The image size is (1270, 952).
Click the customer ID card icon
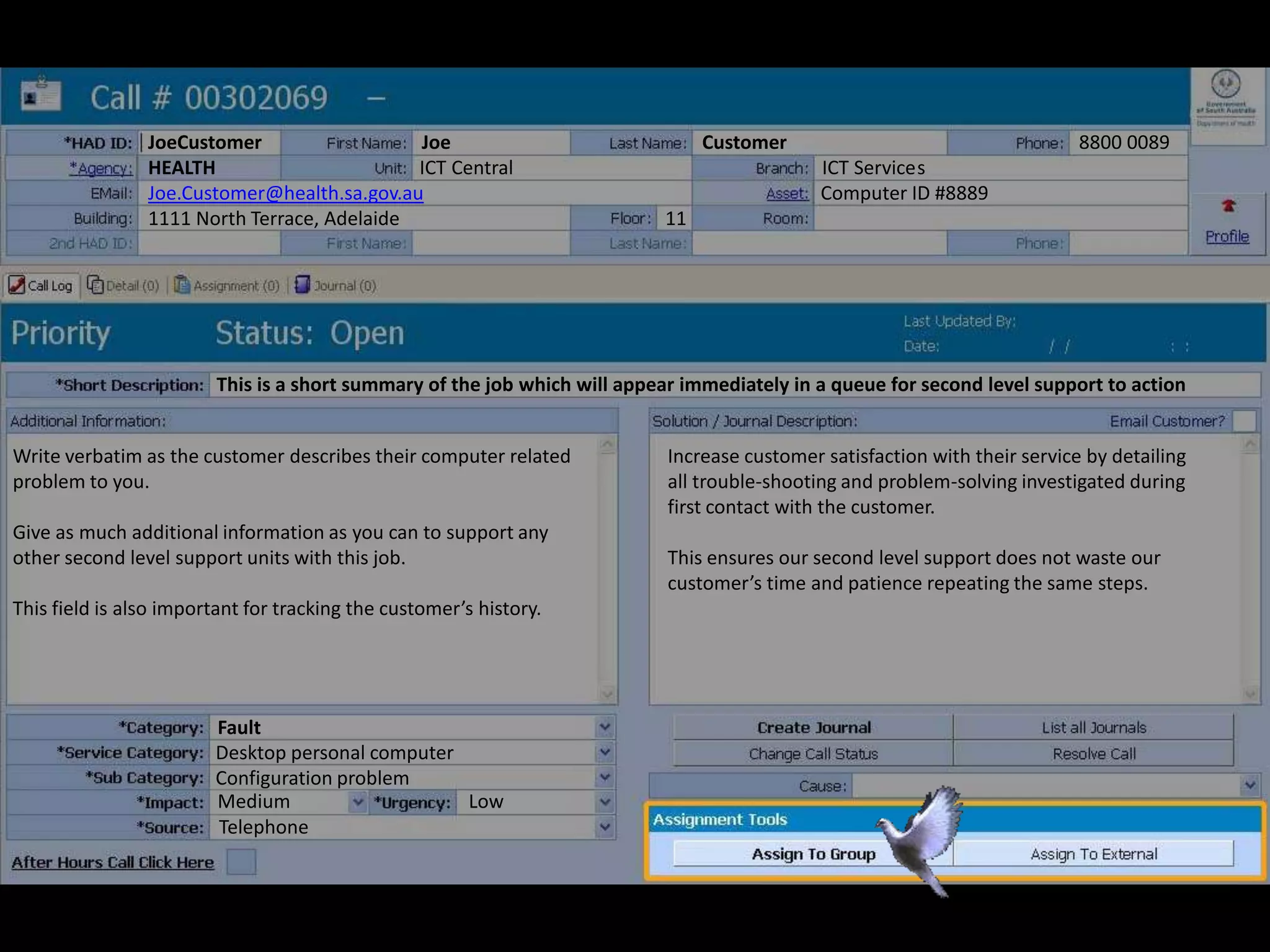41,95
